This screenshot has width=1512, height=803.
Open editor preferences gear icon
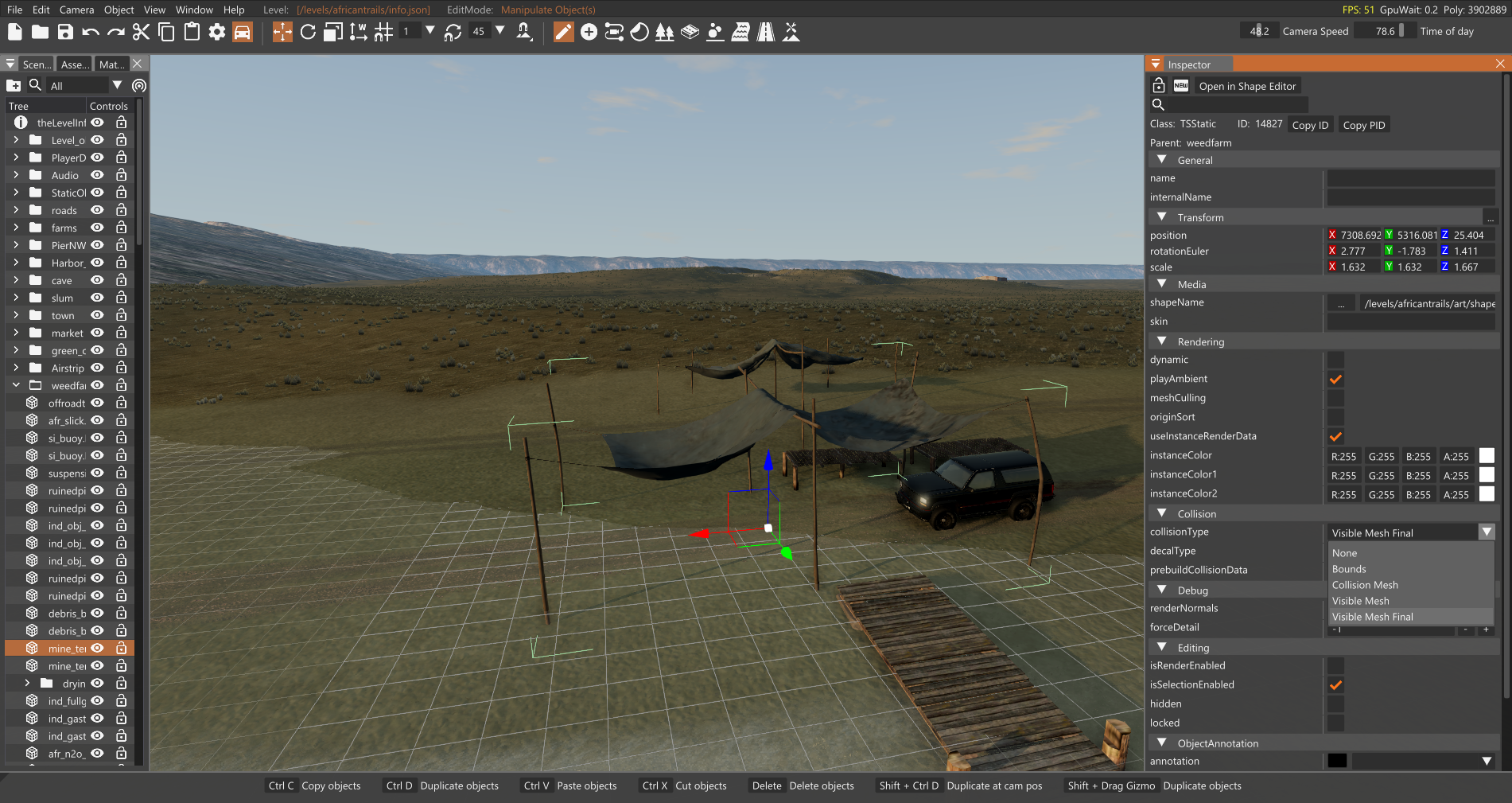(x=217, y=32)
